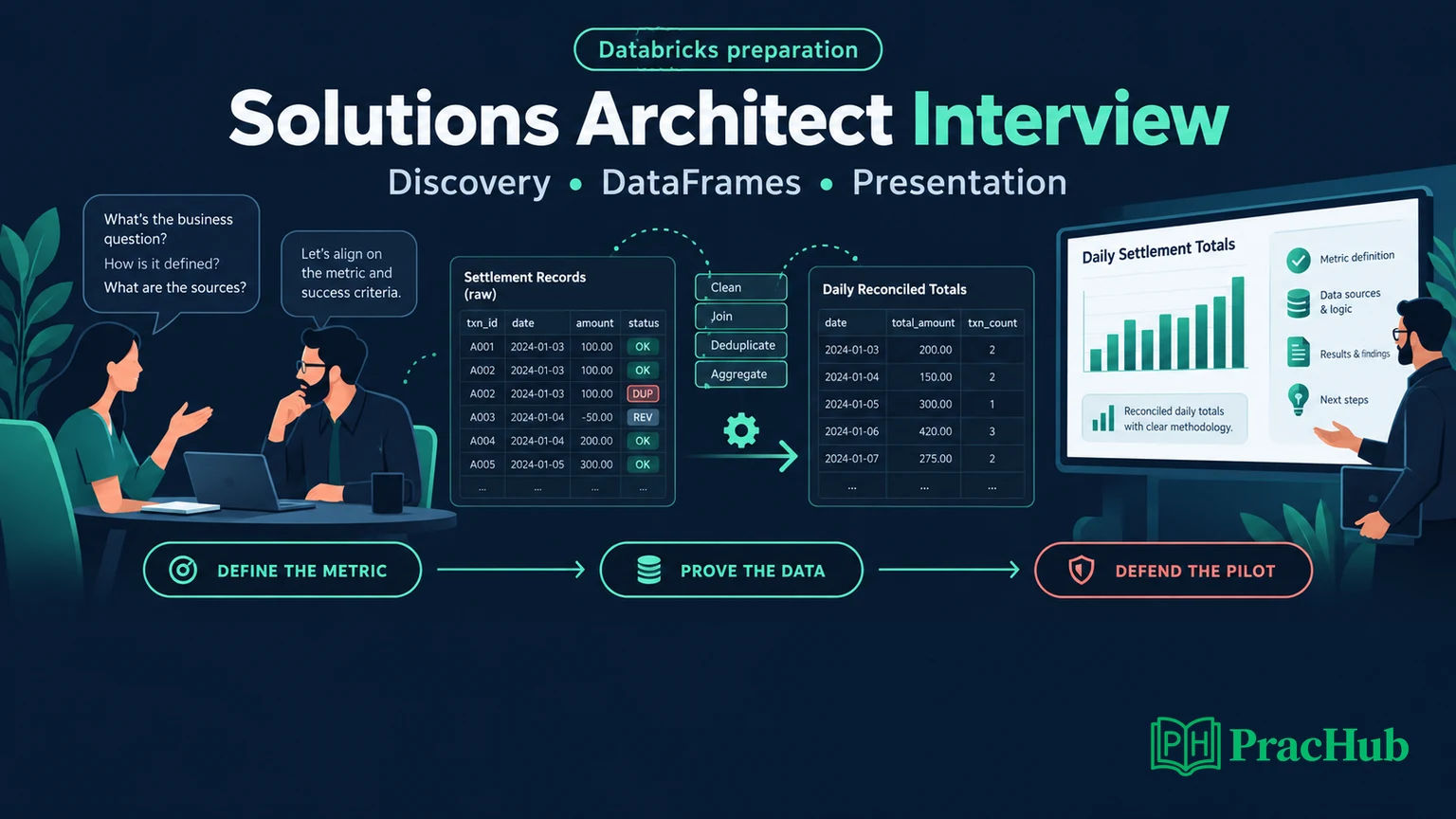Select the A004 cell
The height and width of the screenshot is (819, 1456).
[482, 441]
